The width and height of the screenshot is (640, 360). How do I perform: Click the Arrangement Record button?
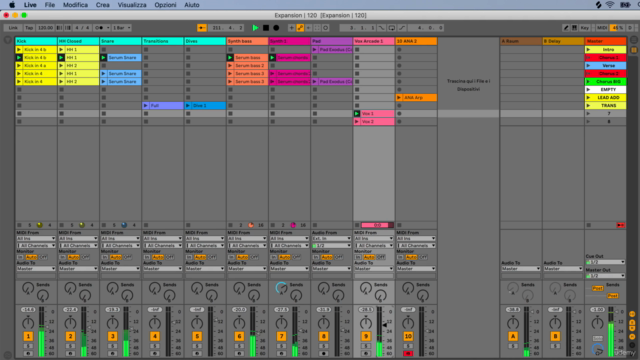276,28
